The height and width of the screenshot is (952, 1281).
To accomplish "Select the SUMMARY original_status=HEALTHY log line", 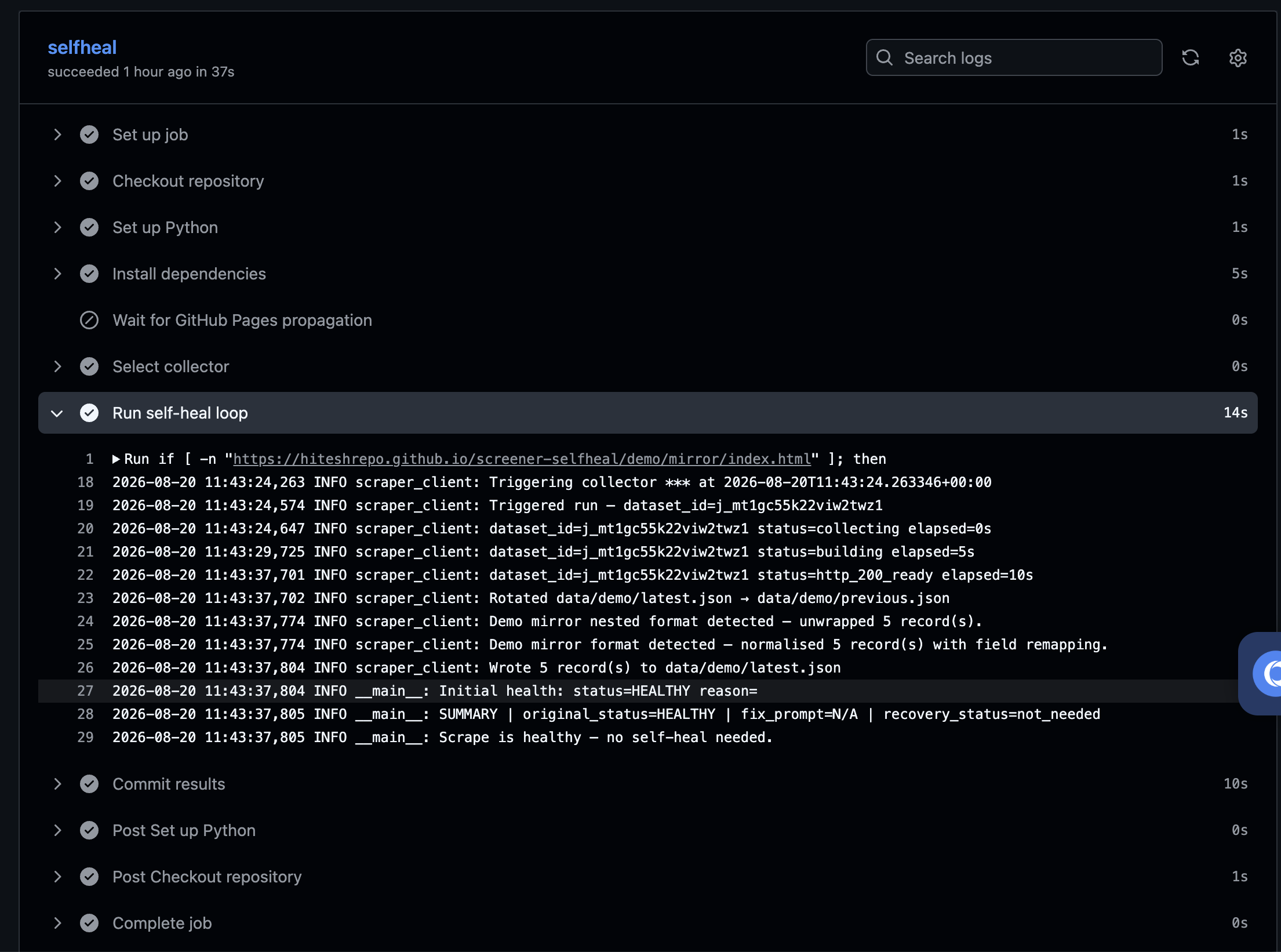I will click(x=606, y=714).
